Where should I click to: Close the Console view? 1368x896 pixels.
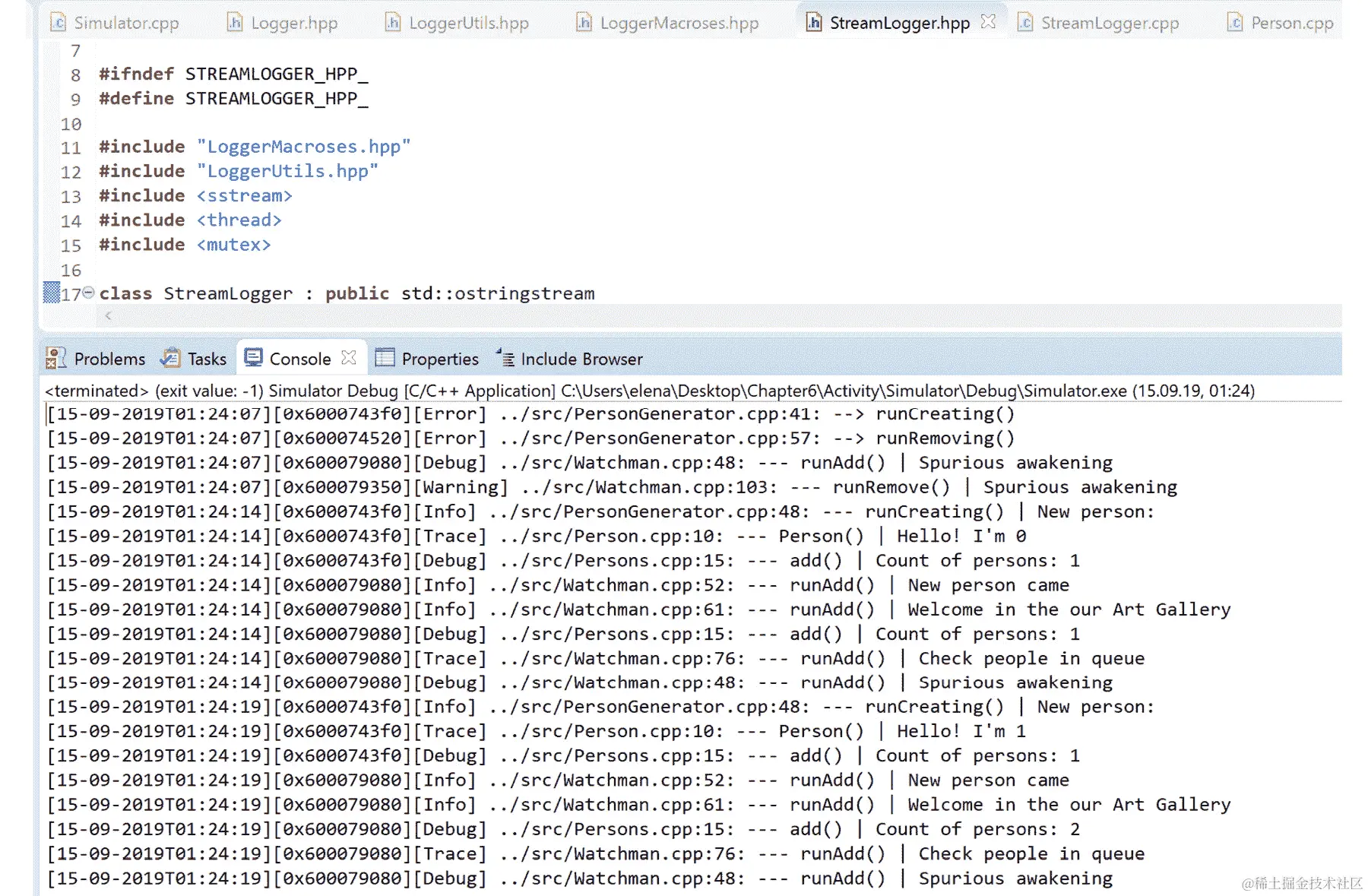349,357
